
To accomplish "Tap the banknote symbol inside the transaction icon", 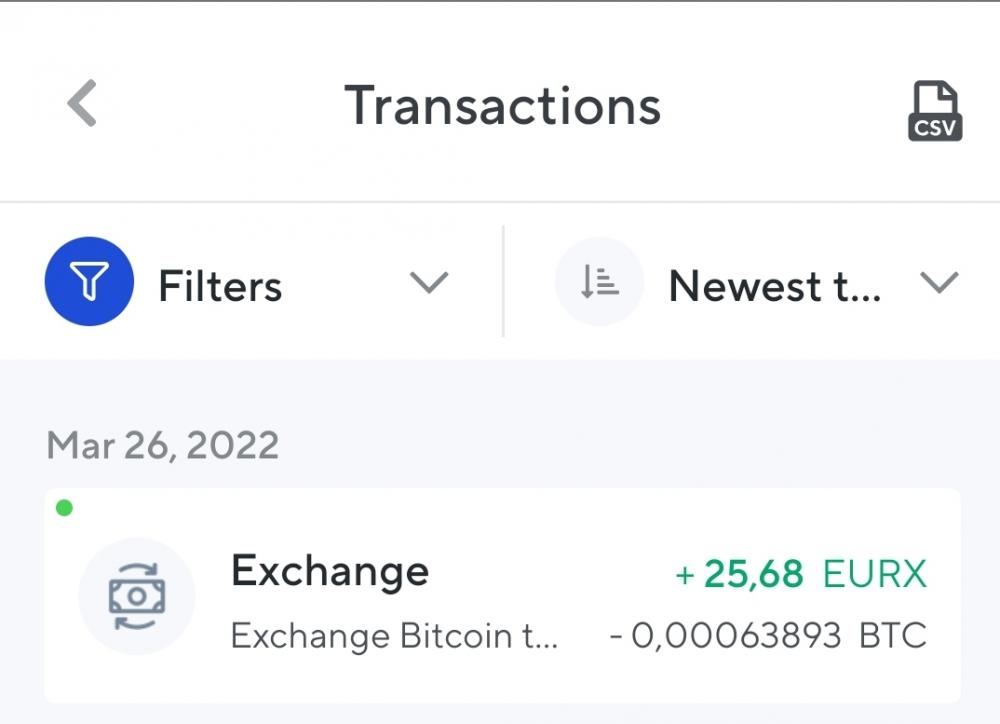I will click(x=137, y=597).
